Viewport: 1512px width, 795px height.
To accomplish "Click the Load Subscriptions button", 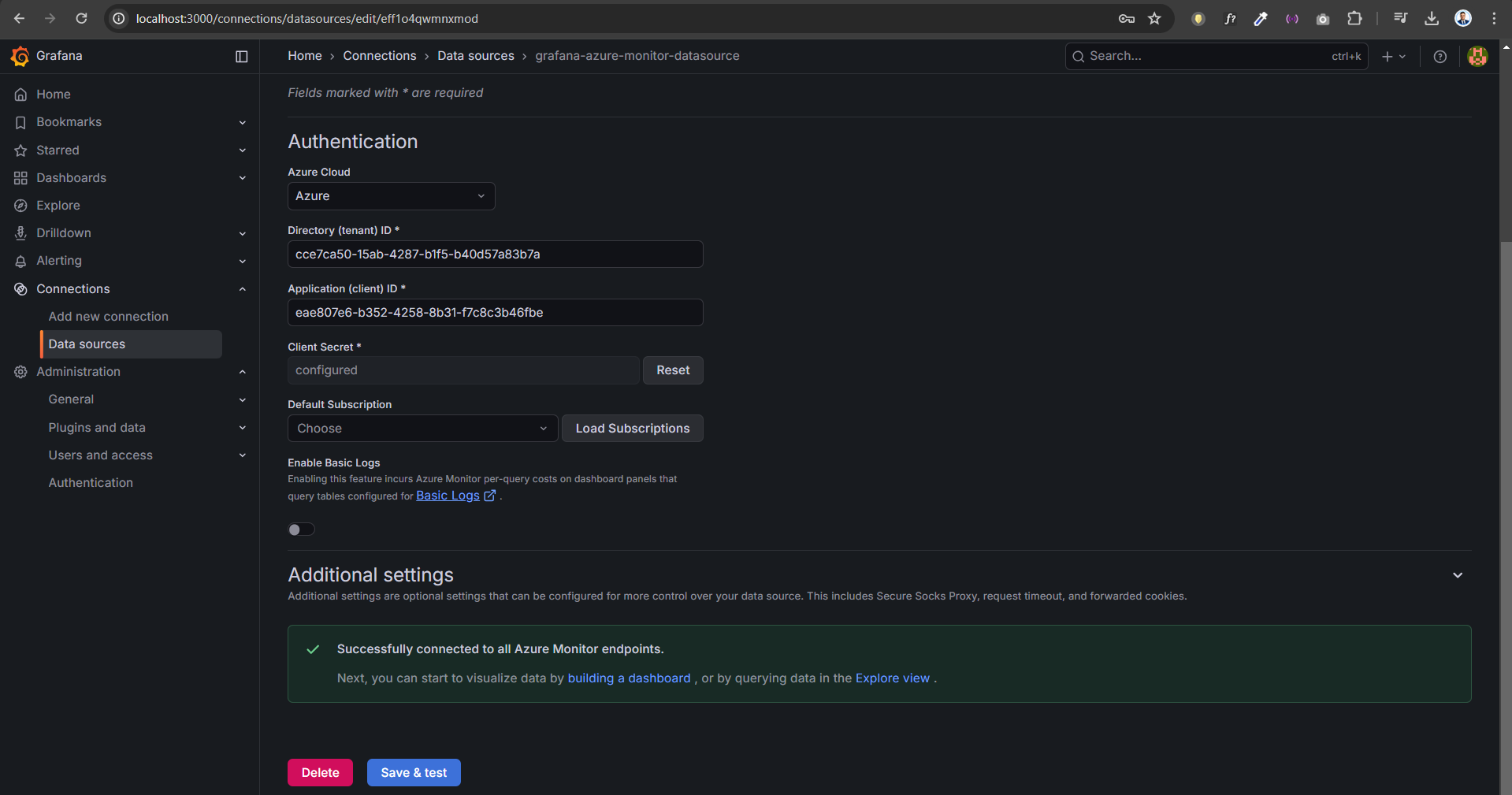I will (x=632, y=429).
